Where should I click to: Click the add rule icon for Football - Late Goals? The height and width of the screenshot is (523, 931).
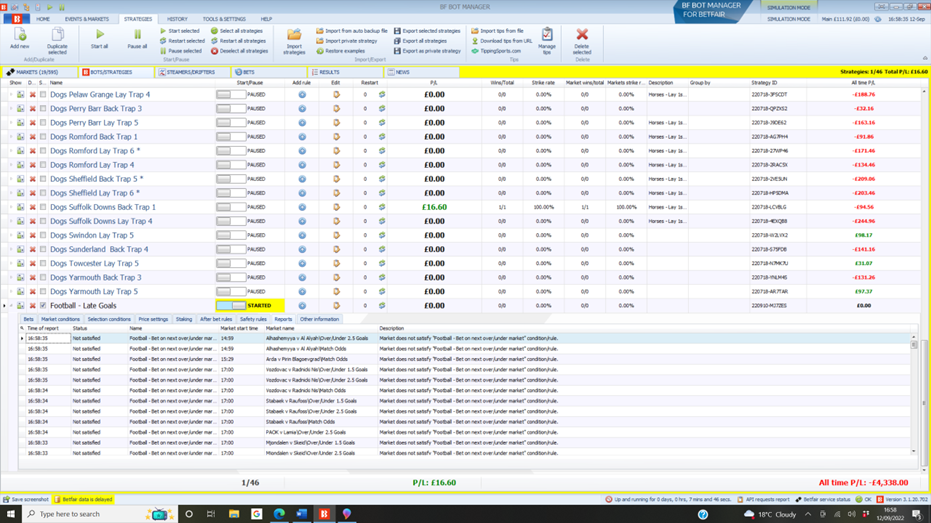click(302, 306)
